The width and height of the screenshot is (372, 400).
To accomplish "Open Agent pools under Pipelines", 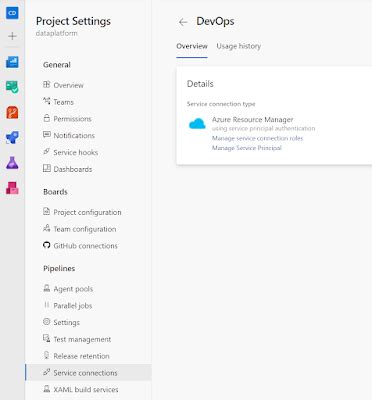I will [x=73, y=289].
